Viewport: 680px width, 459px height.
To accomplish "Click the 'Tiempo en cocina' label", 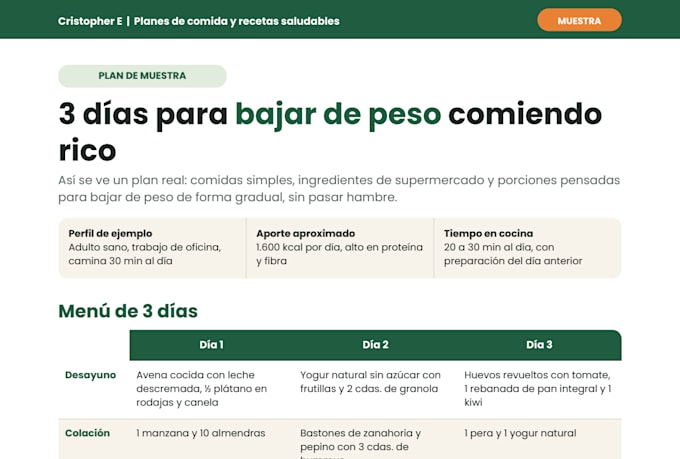I will coord(488,233).
